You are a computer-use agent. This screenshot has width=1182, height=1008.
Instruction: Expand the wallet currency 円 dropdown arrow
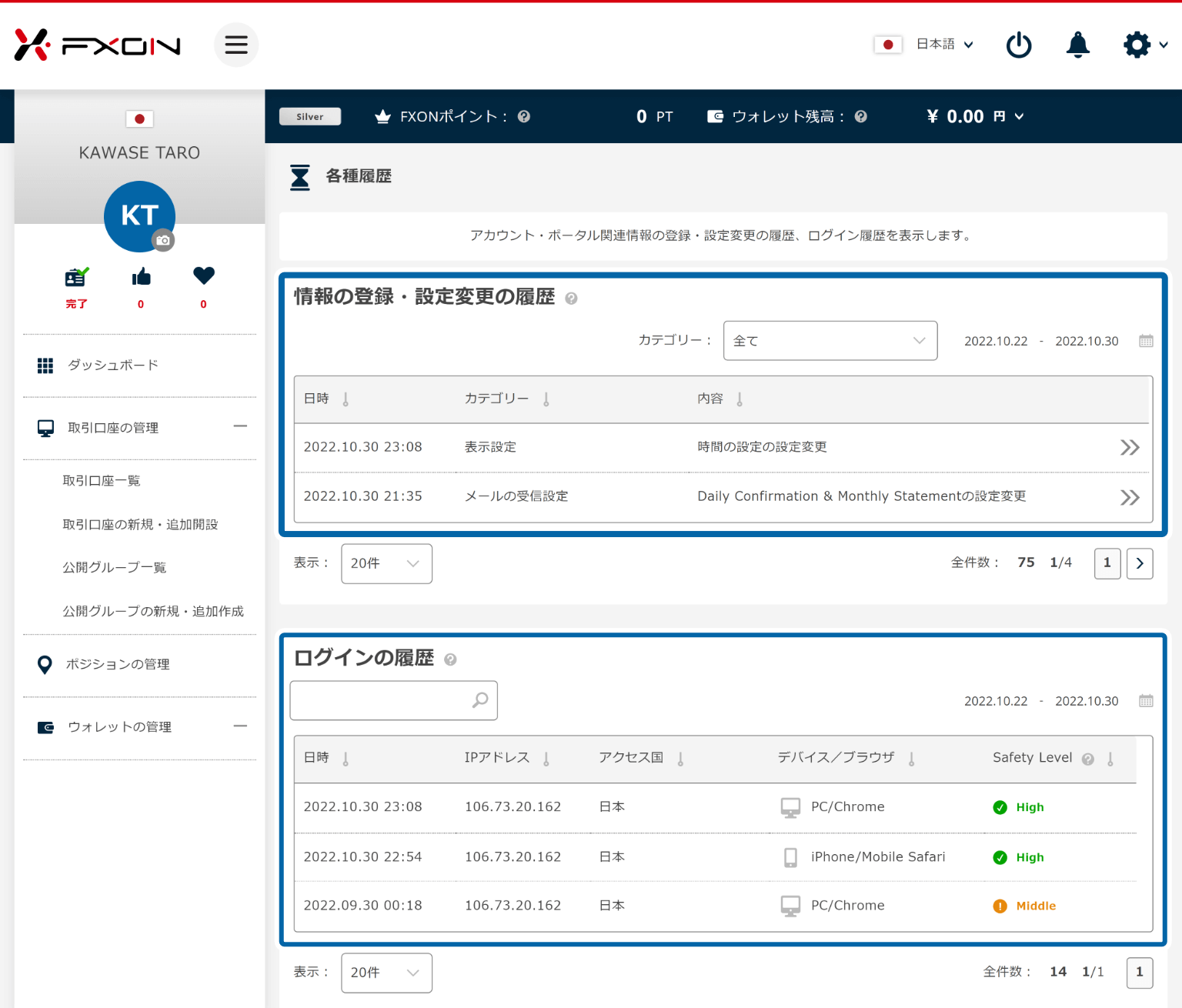tap(1019, 116)
